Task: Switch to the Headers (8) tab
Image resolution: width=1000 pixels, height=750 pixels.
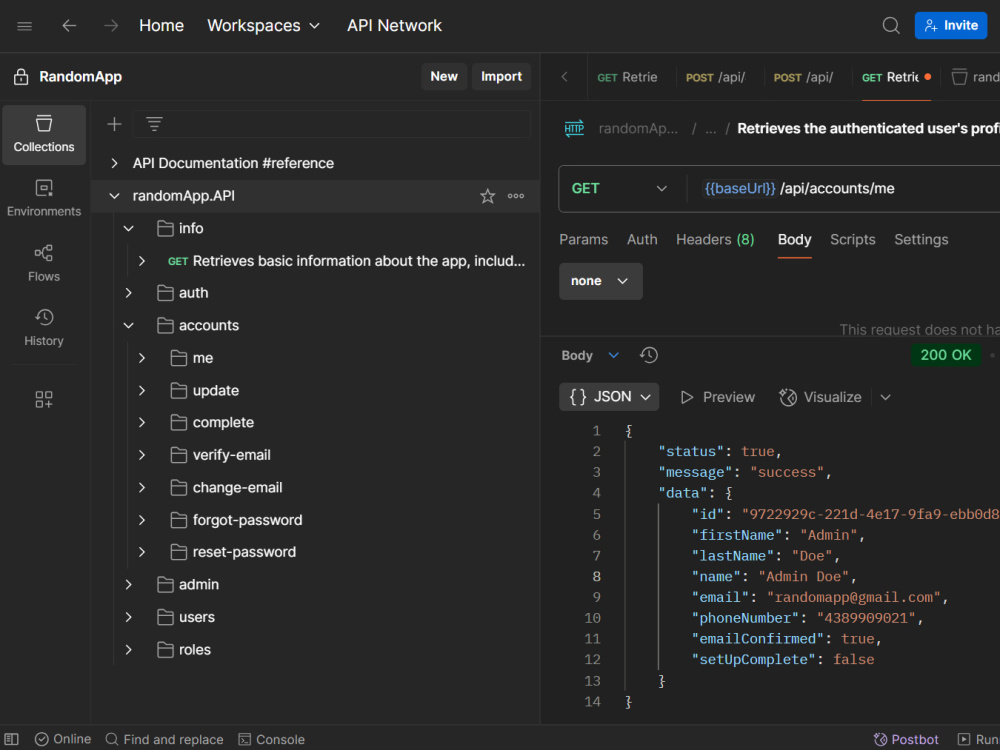Action: pos(715,239)
